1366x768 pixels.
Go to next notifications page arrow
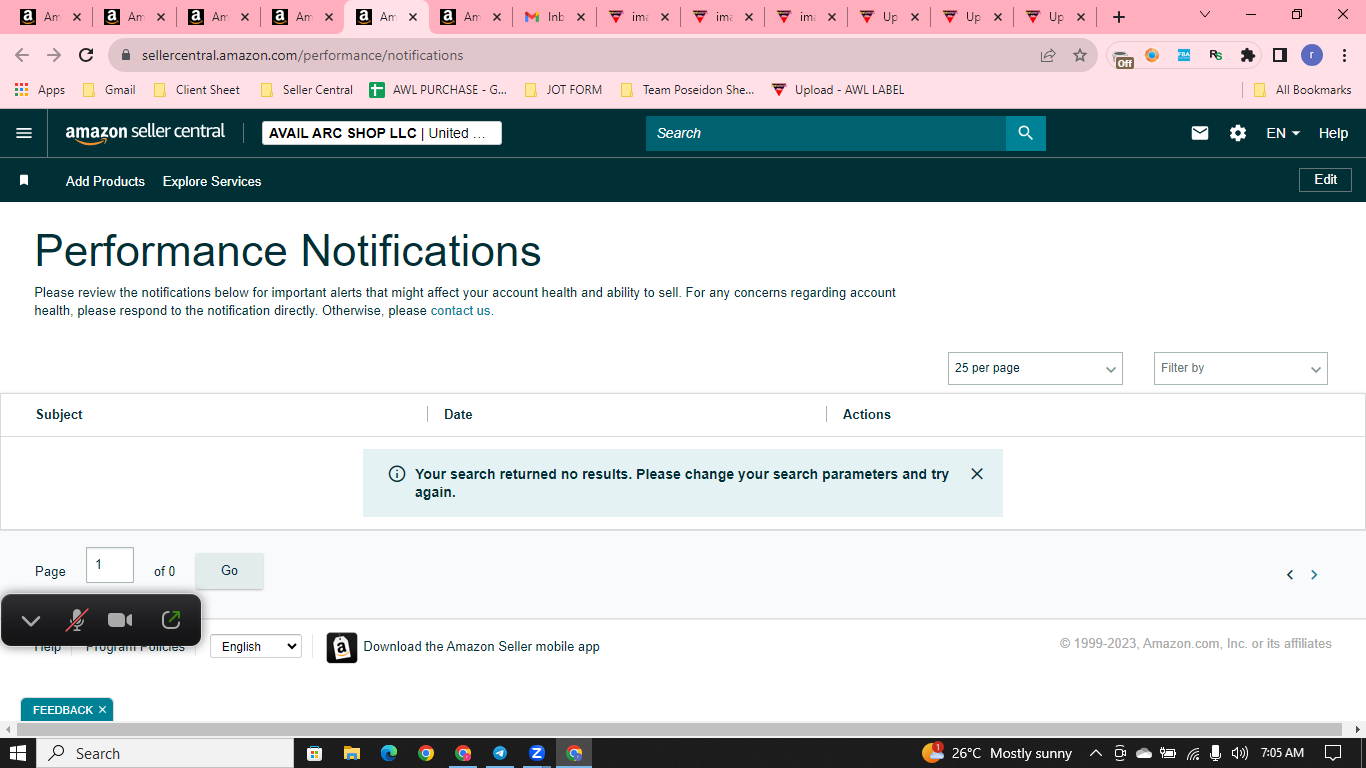pyautogui.click(x=1314, y=575)
